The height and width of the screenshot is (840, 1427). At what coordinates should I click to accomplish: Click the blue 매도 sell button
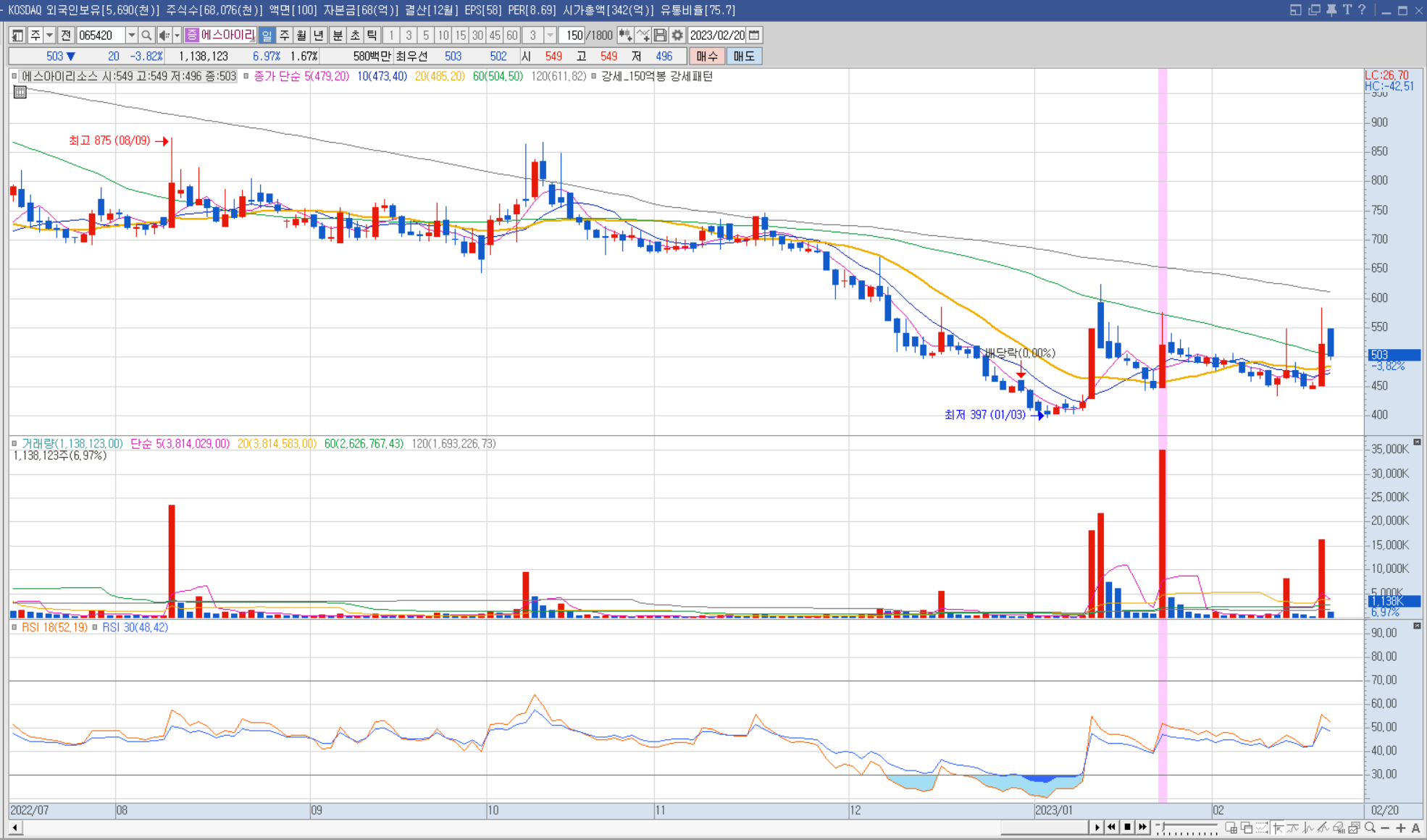(x=743, y=56)
